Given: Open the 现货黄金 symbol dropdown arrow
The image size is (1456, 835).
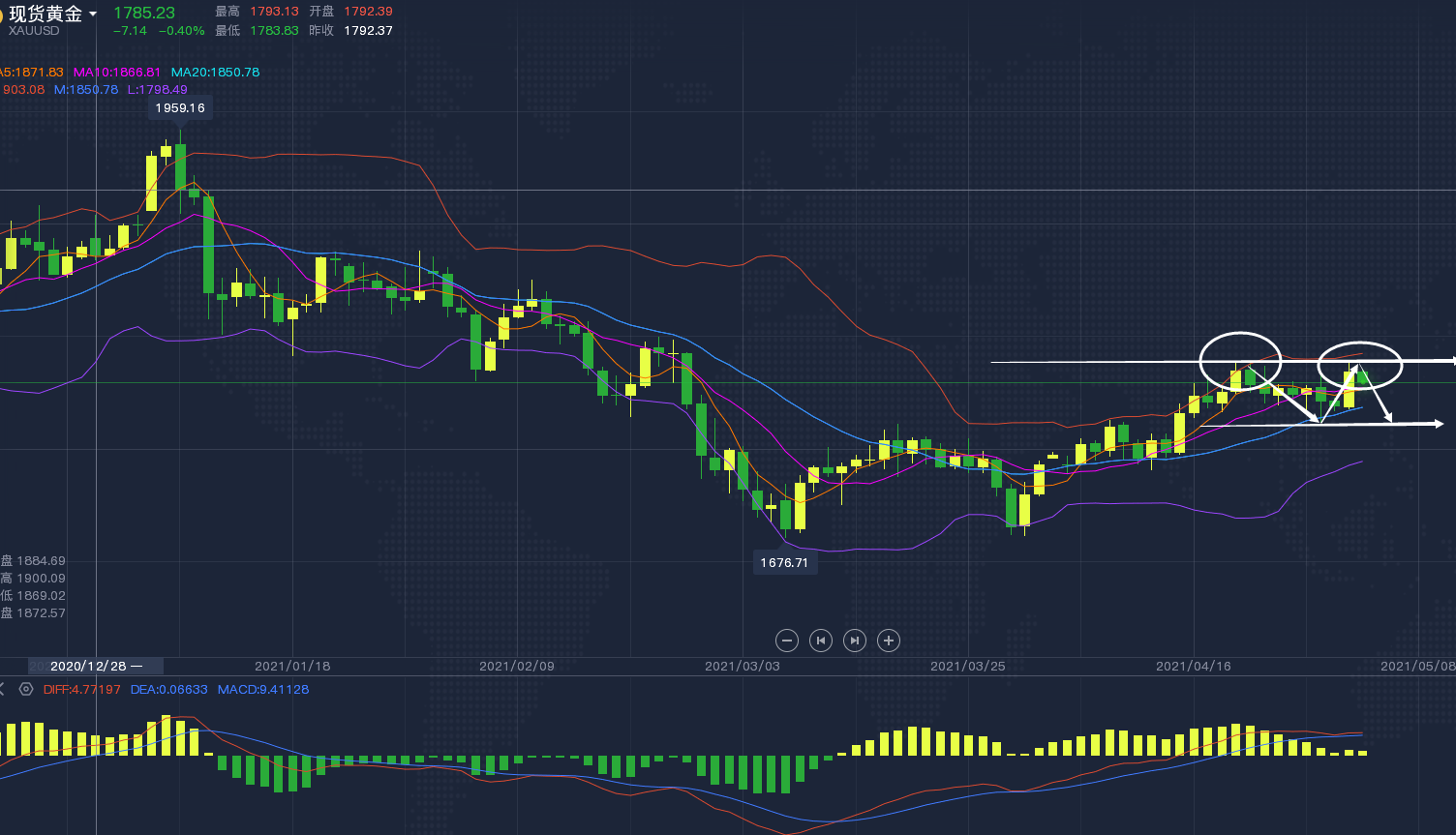Looking at the screenshot, I should [x=93, y=15].
